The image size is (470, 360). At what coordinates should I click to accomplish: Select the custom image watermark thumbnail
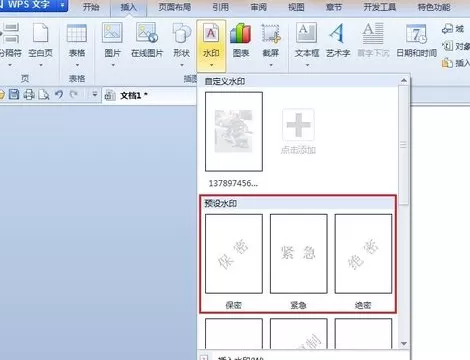234,132
